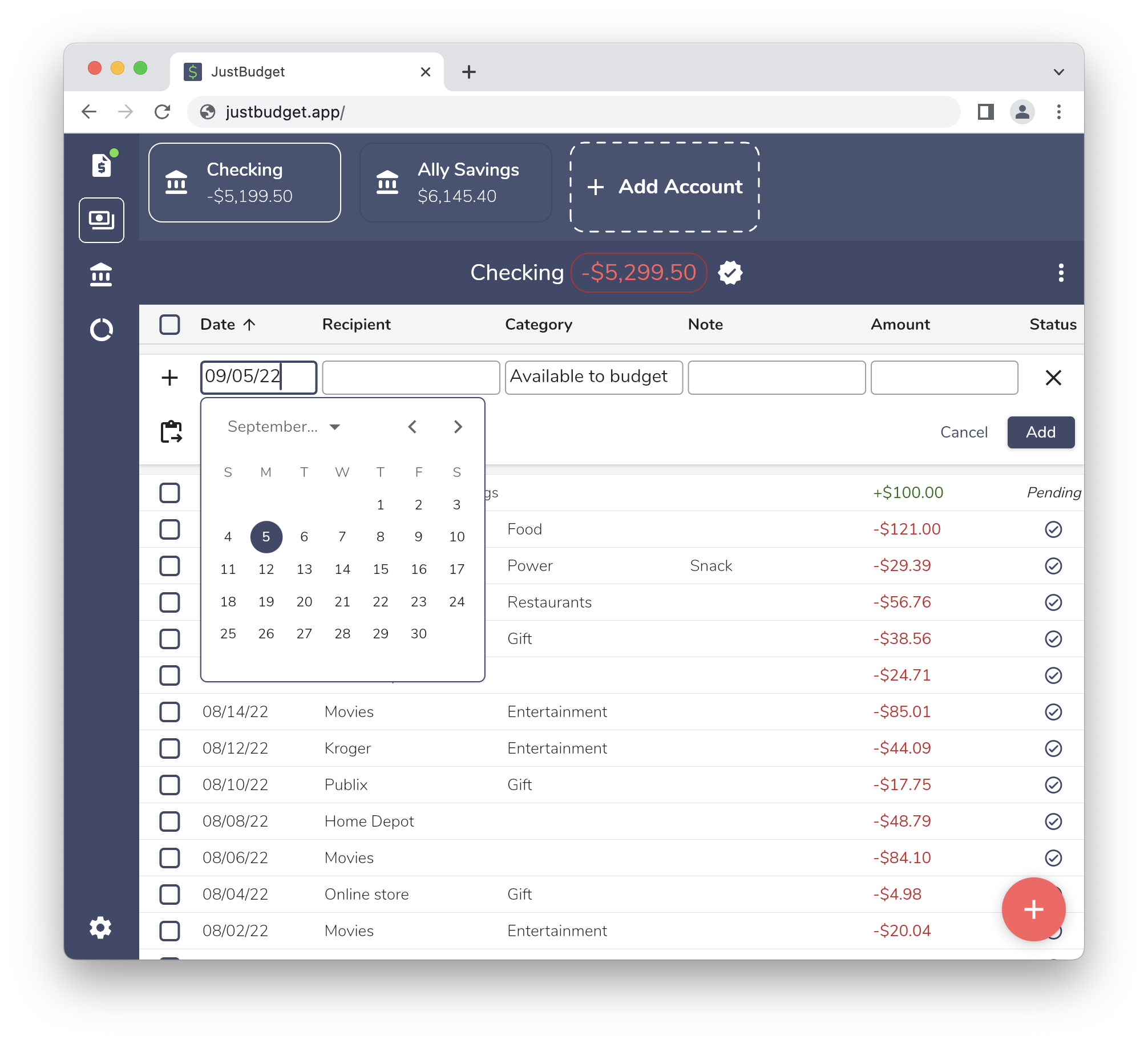Toggle the checkbox on 08/14/22 Movies row

point(170,712)
